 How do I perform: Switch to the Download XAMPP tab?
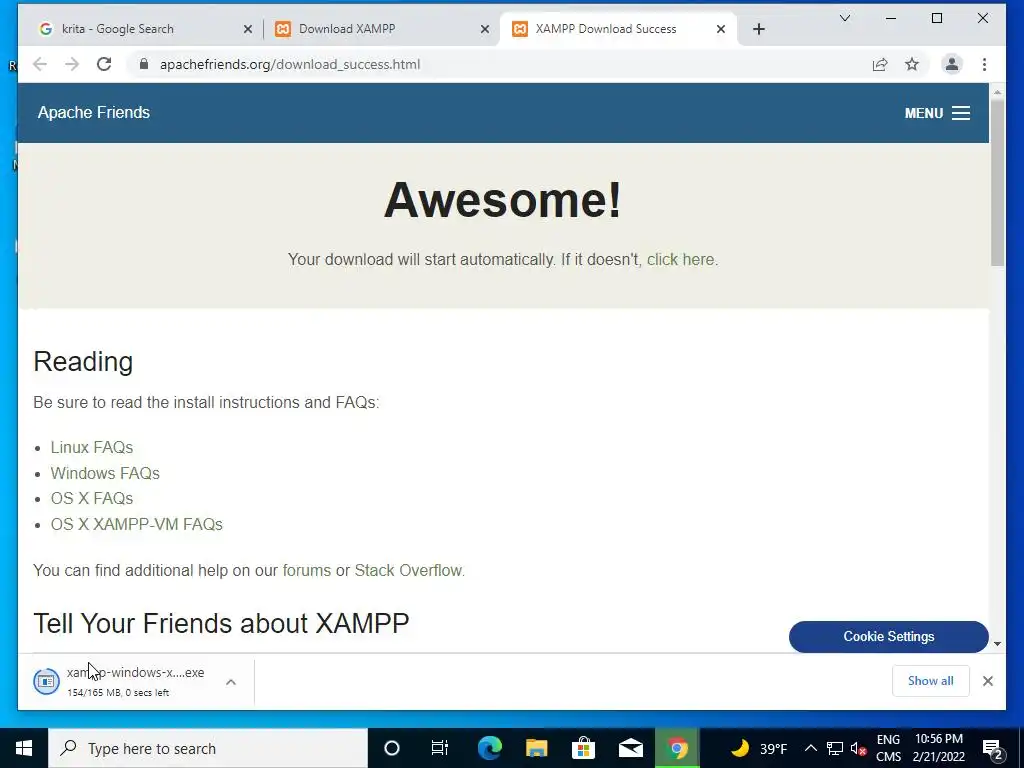(381, 29)
